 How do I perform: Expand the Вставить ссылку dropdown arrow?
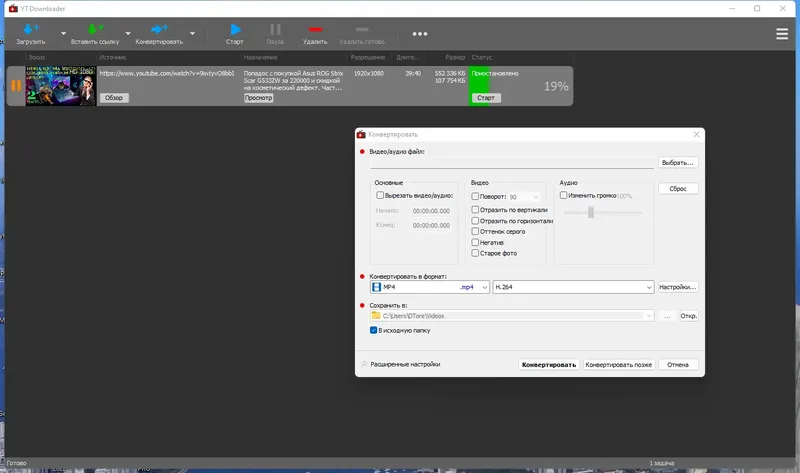click(128, 34)
